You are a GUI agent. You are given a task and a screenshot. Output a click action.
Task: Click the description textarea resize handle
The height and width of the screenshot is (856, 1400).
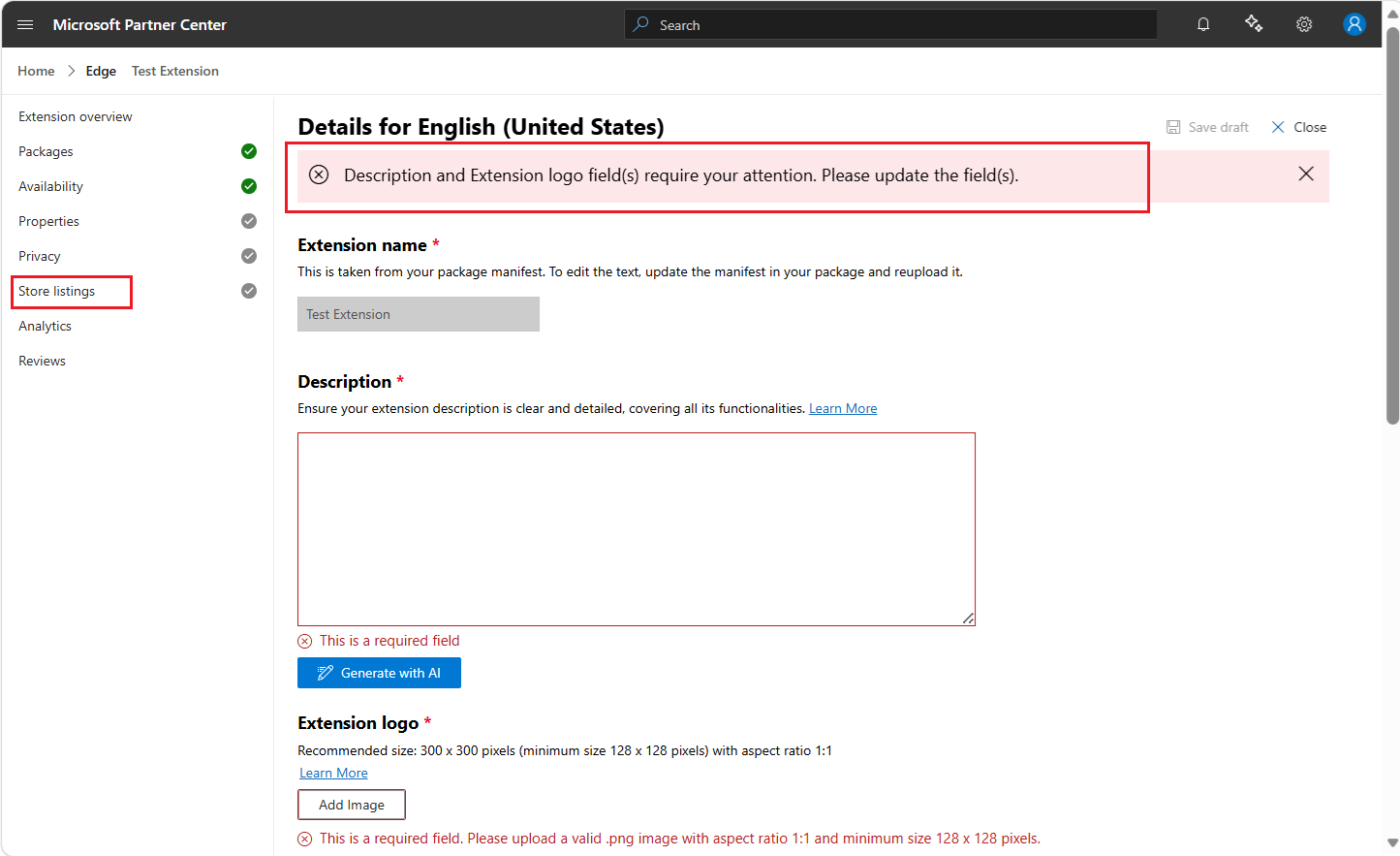click(x=968, y=618)
